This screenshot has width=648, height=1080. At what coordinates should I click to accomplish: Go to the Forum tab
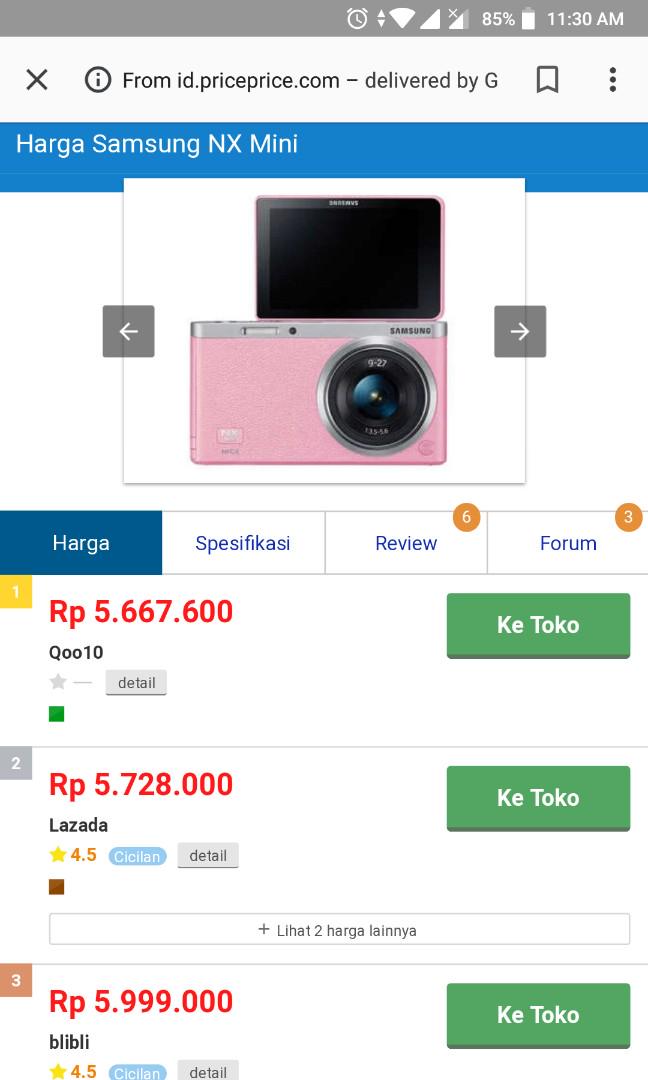[x=568, y=543]
